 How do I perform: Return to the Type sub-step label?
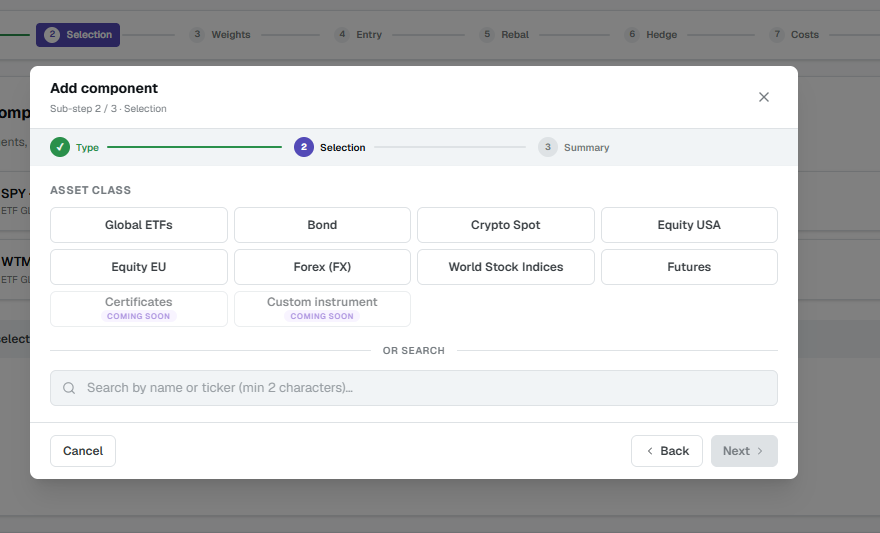(88, 148)
